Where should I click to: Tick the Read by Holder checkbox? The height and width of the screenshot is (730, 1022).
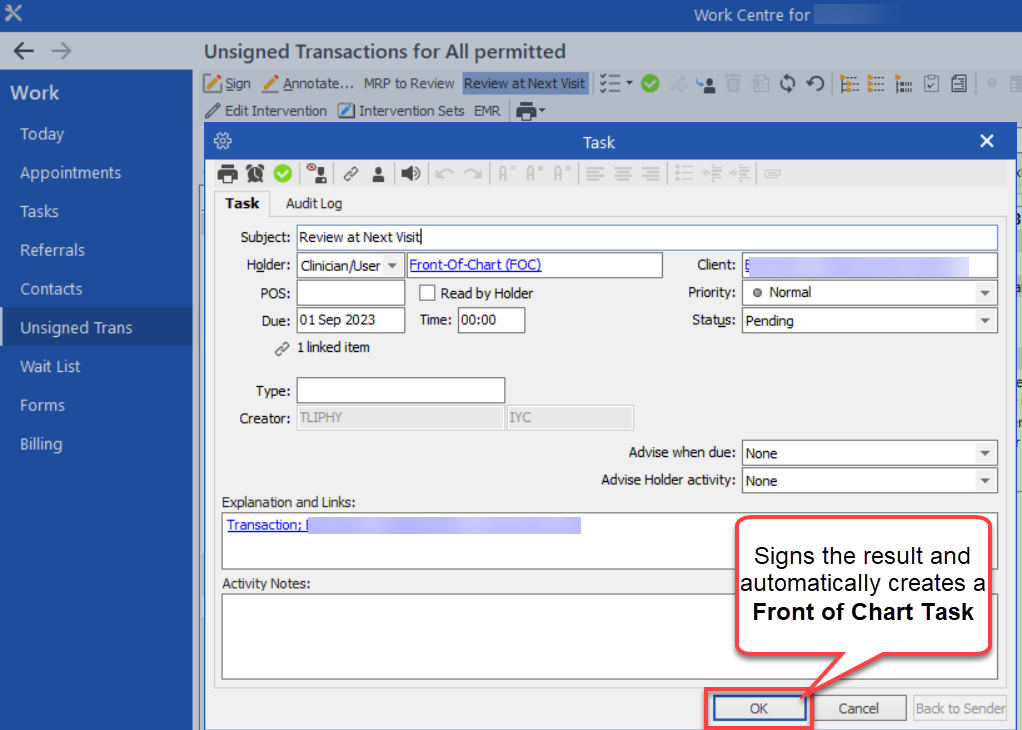click(x=427, y=293)
